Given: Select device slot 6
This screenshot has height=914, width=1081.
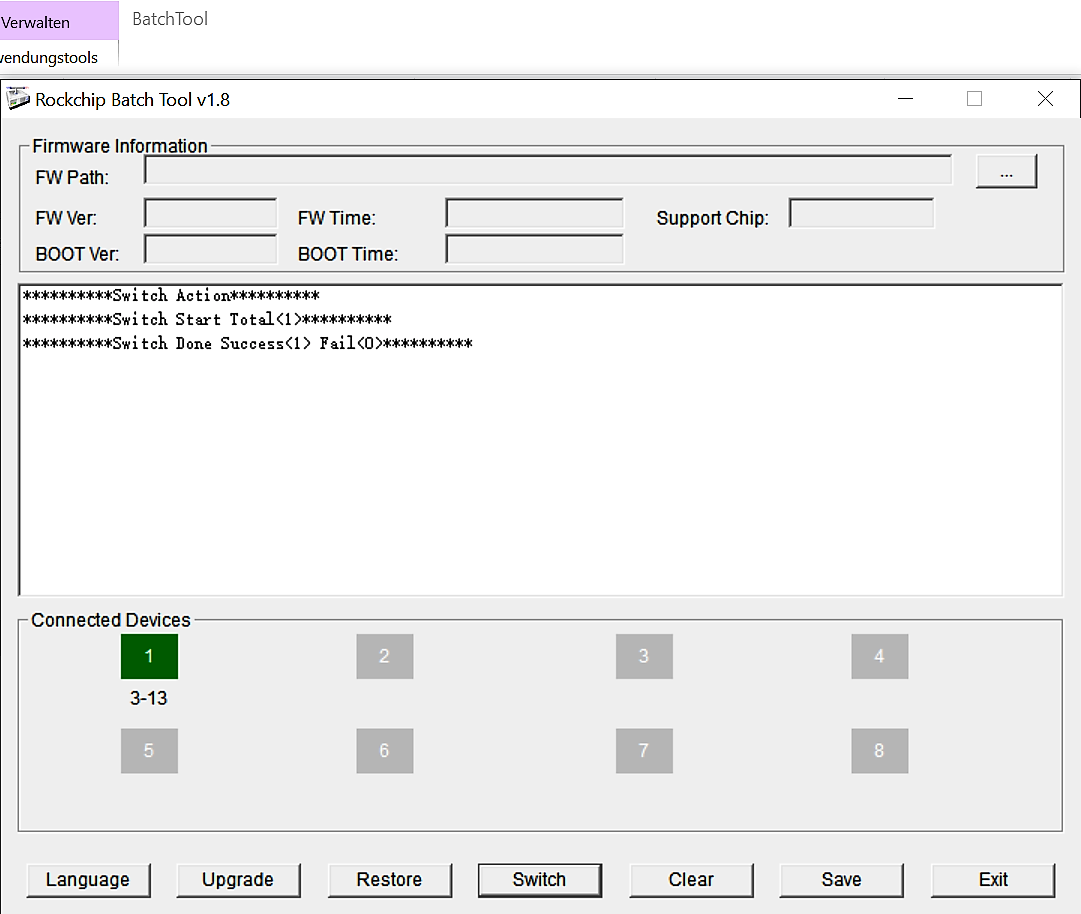Looking at the screenshot, I should (385, 751).
